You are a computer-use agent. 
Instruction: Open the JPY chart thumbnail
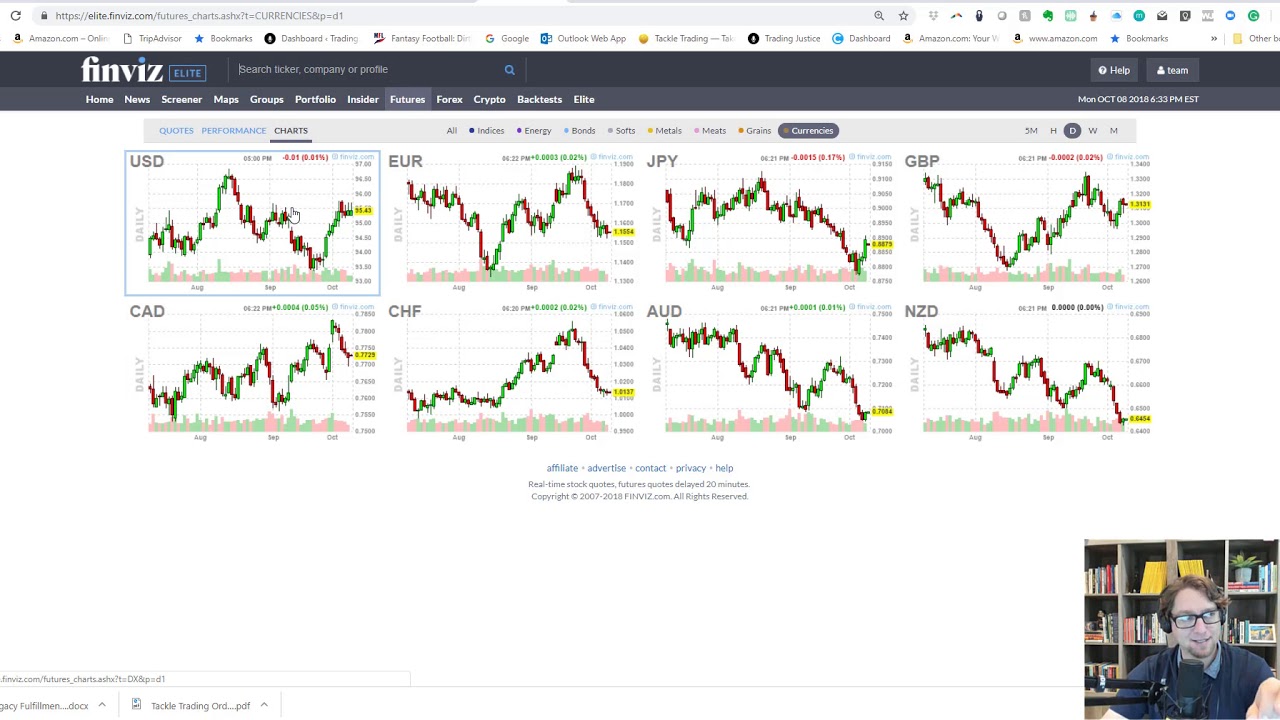click(x=769, y=223)
